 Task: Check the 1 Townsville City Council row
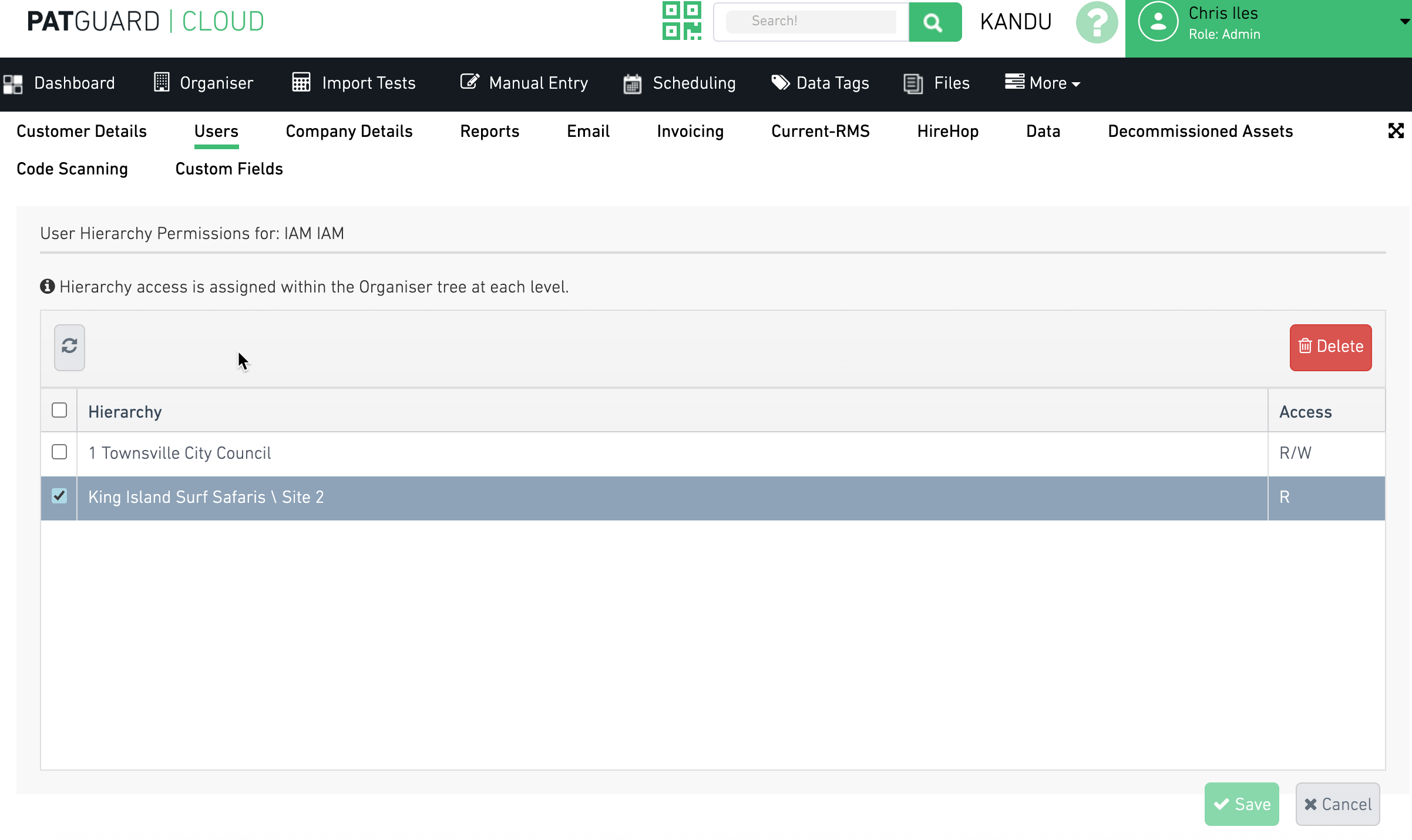point(59,452)
